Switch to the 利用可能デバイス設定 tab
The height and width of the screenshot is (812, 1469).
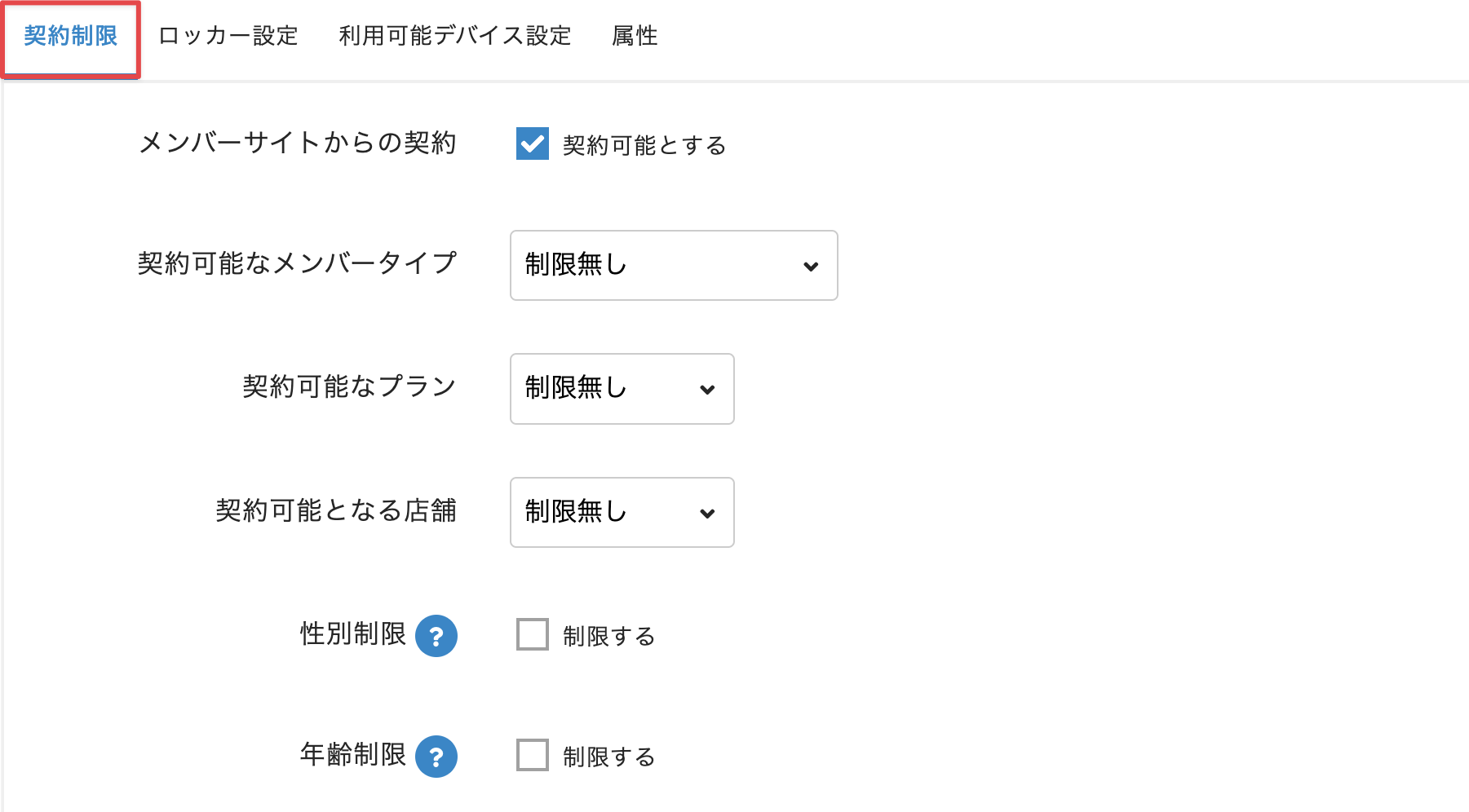[x=455, y=36]
